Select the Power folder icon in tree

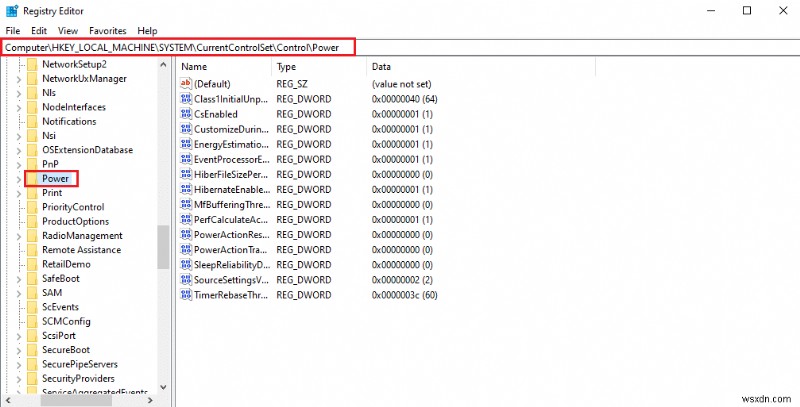[31, 179]
